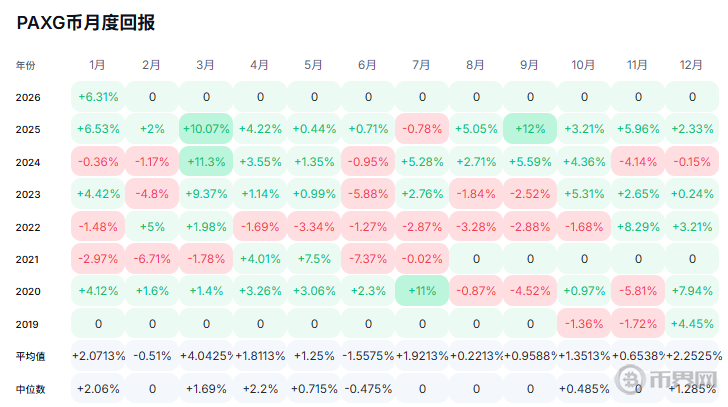This screenshot has height=407, width=728.
Task: Select the -7.37% cell for June 2021
Action: [368, 259]
